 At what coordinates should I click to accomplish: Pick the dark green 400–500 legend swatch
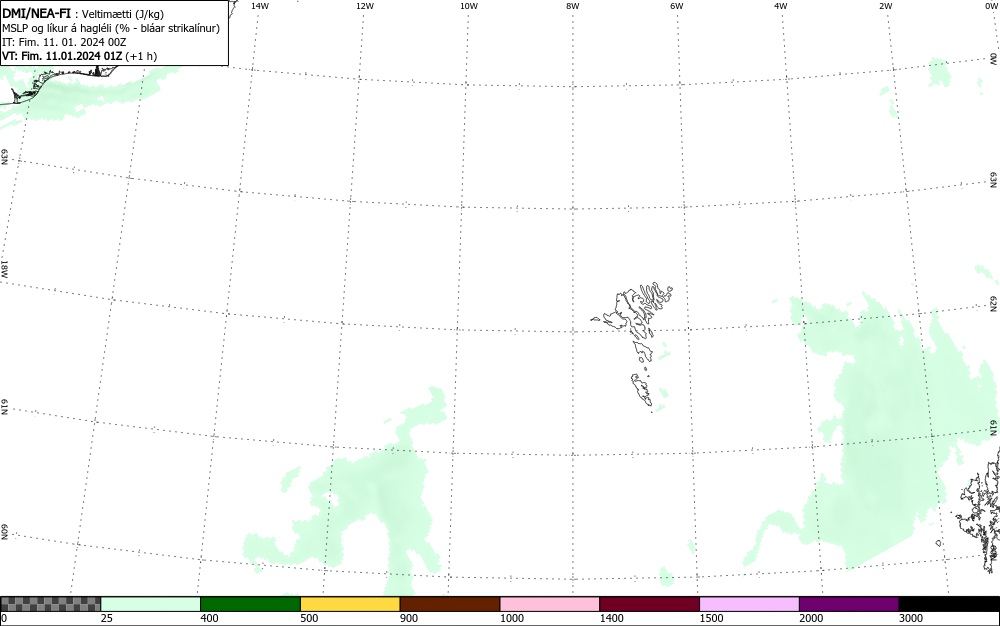(x=250, y=604)
